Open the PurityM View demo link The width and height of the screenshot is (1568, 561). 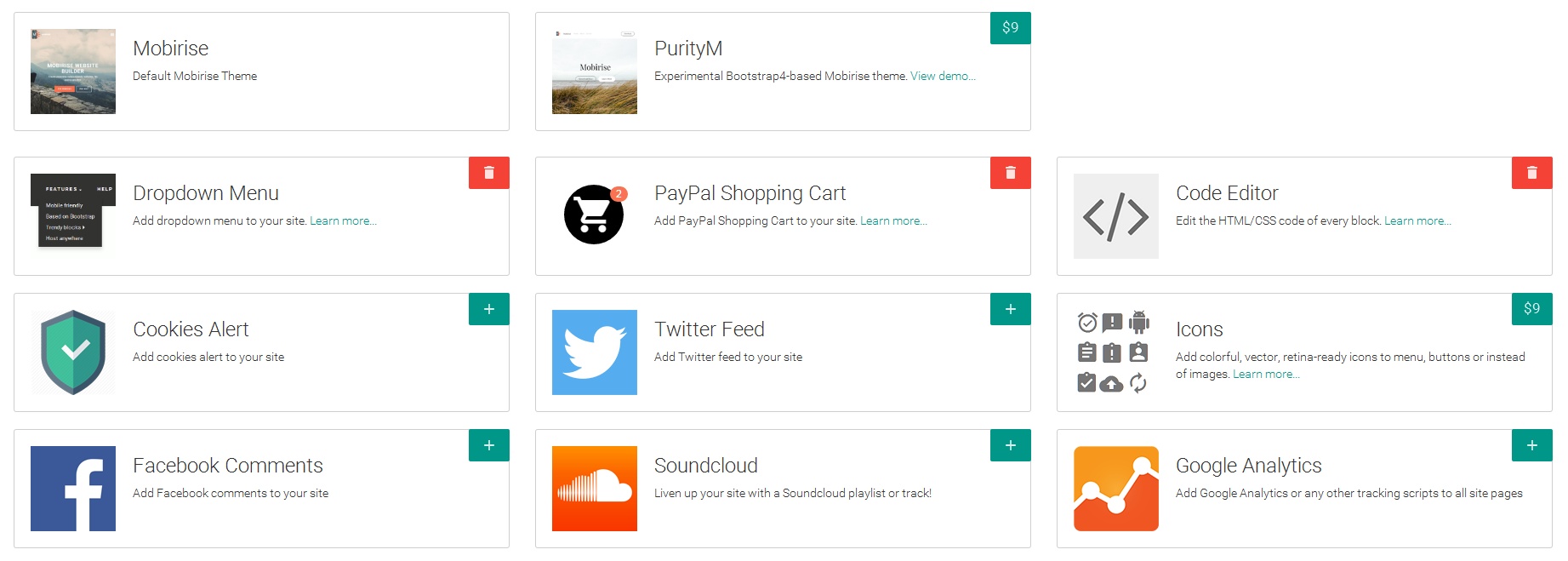point(943,76)
